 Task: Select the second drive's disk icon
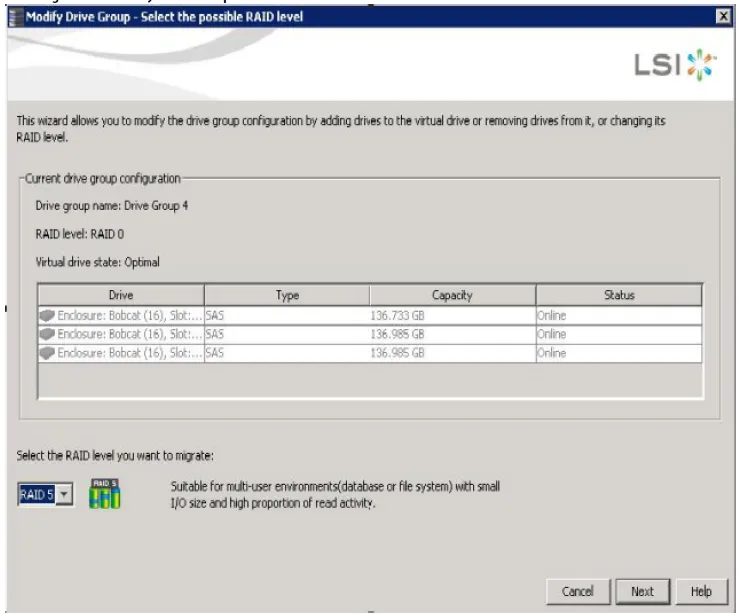[46, 334]
